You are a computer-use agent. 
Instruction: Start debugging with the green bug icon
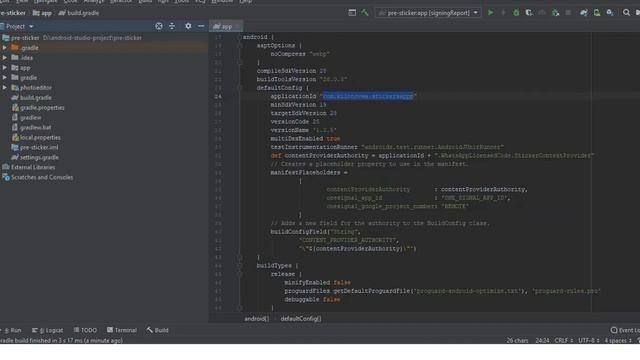coord(516,13)
